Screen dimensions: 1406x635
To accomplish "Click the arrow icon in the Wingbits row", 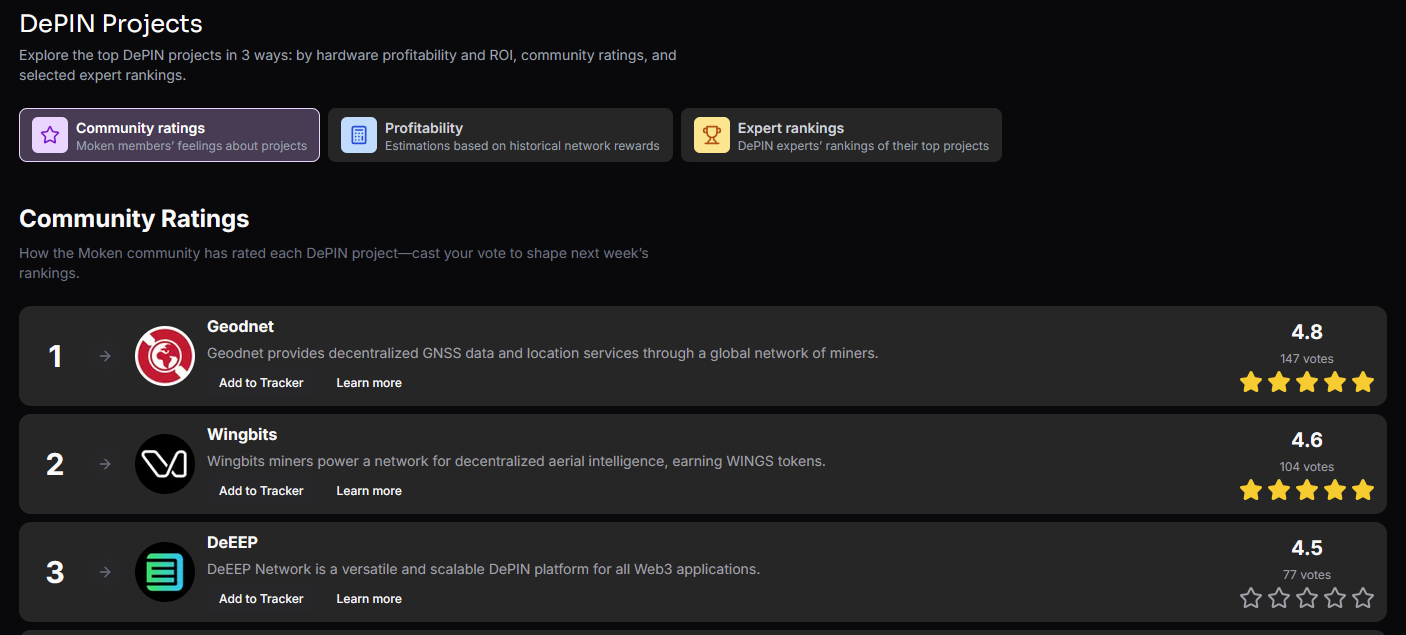I will tap(105, 464).
